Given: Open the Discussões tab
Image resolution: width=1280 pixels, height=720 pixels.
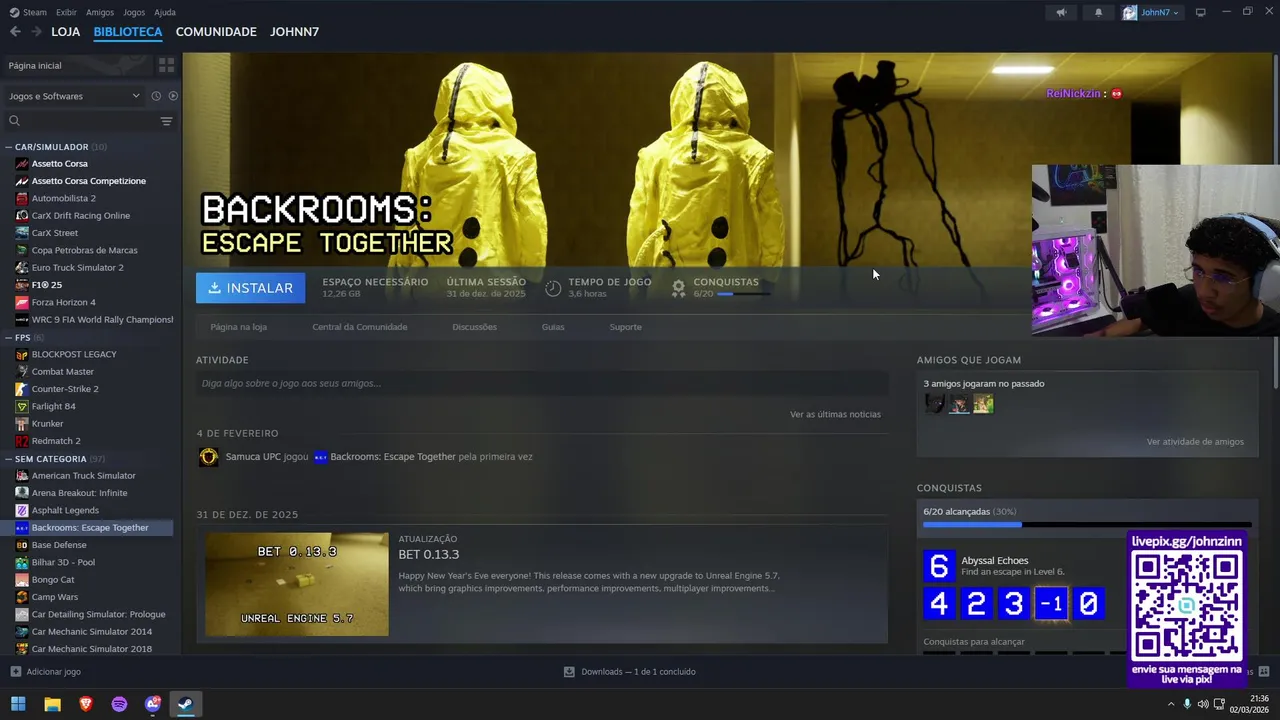Looking at the screenshot, I should point(474,327).
